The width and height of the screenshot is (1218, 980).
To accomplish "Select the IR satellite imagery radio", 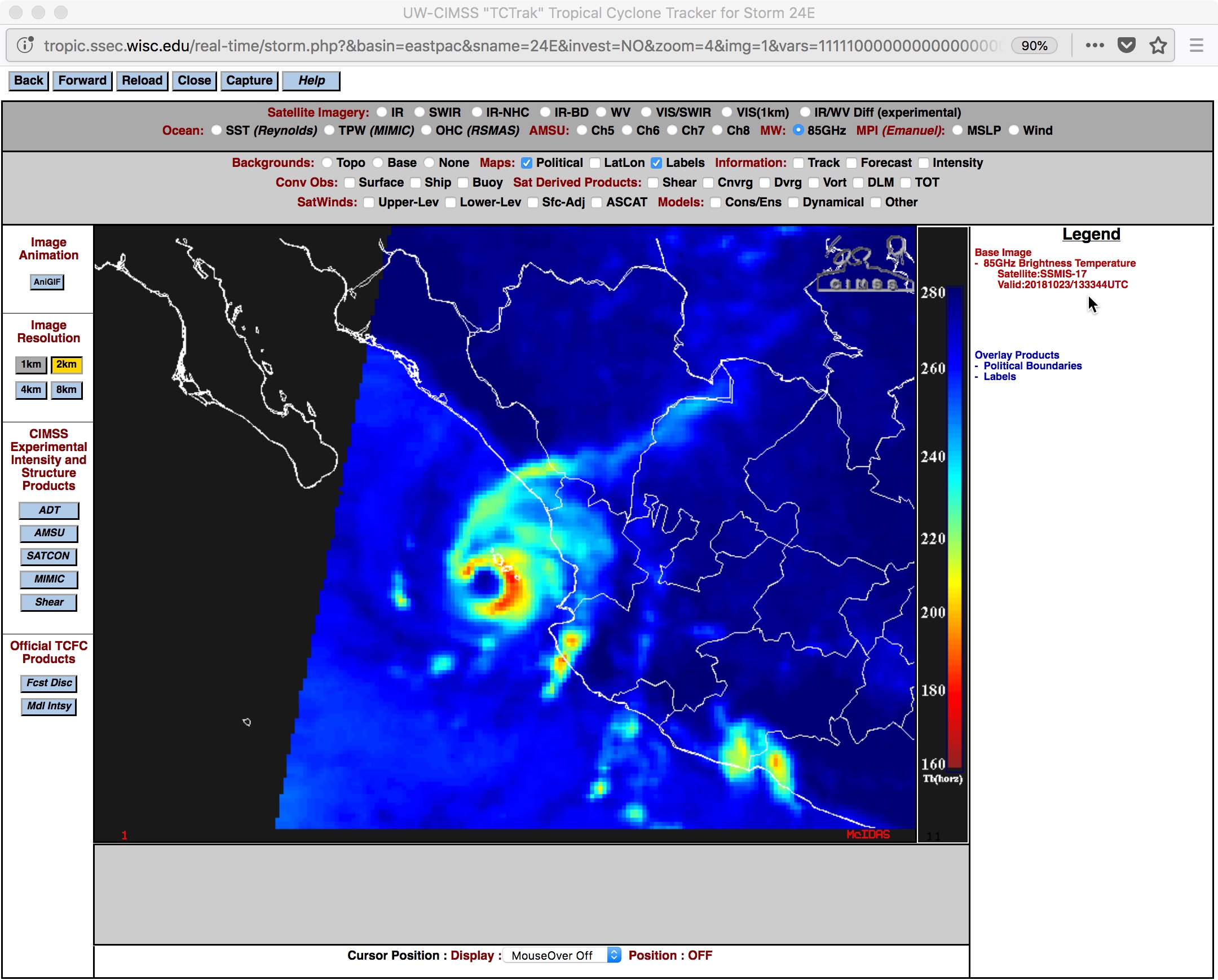I will coord(382,112).
